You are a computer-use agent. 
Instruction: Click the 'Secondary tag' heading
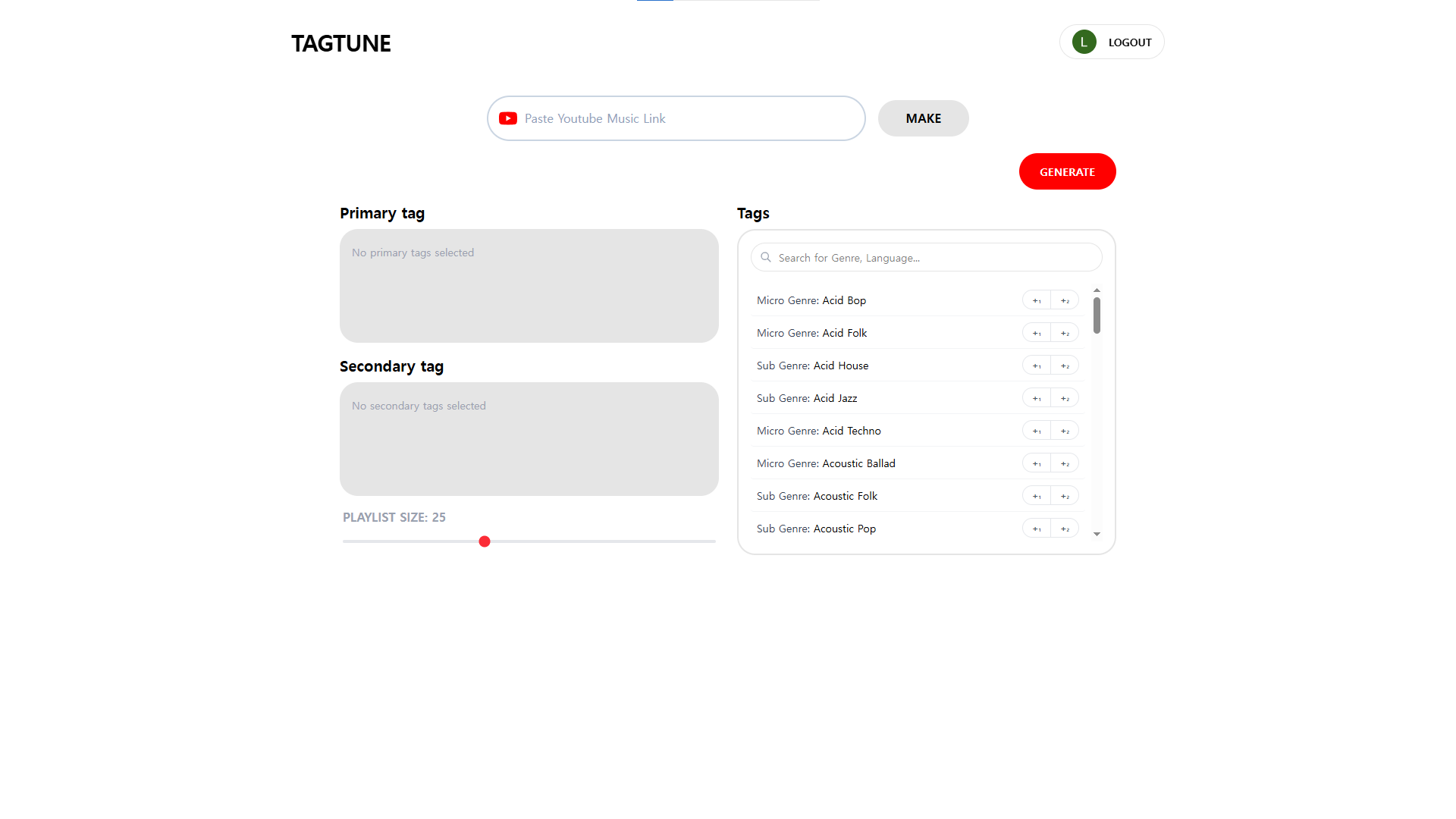click(x=391, y=366)
